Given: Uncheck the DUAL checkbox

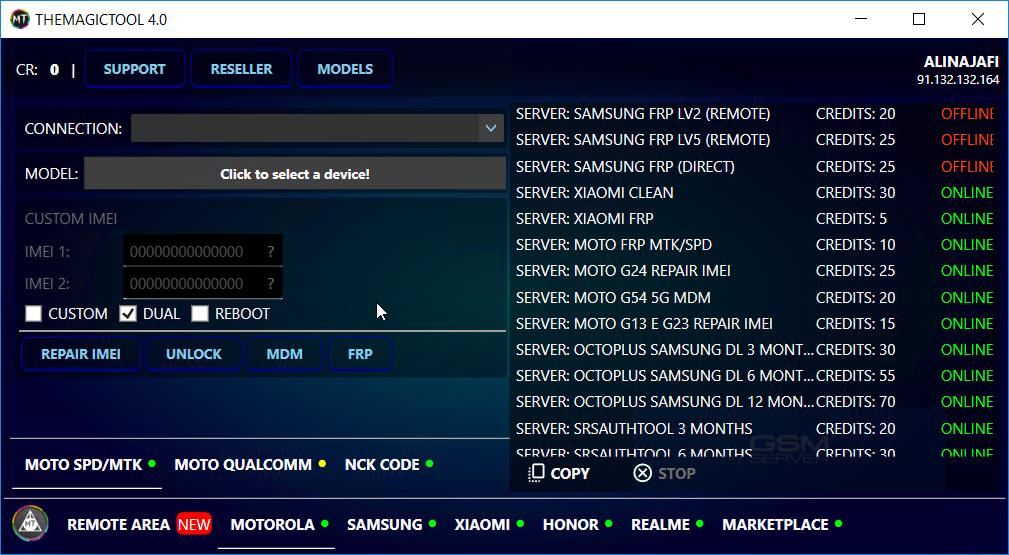Looking at the screenshot, I should coord(128,314).
